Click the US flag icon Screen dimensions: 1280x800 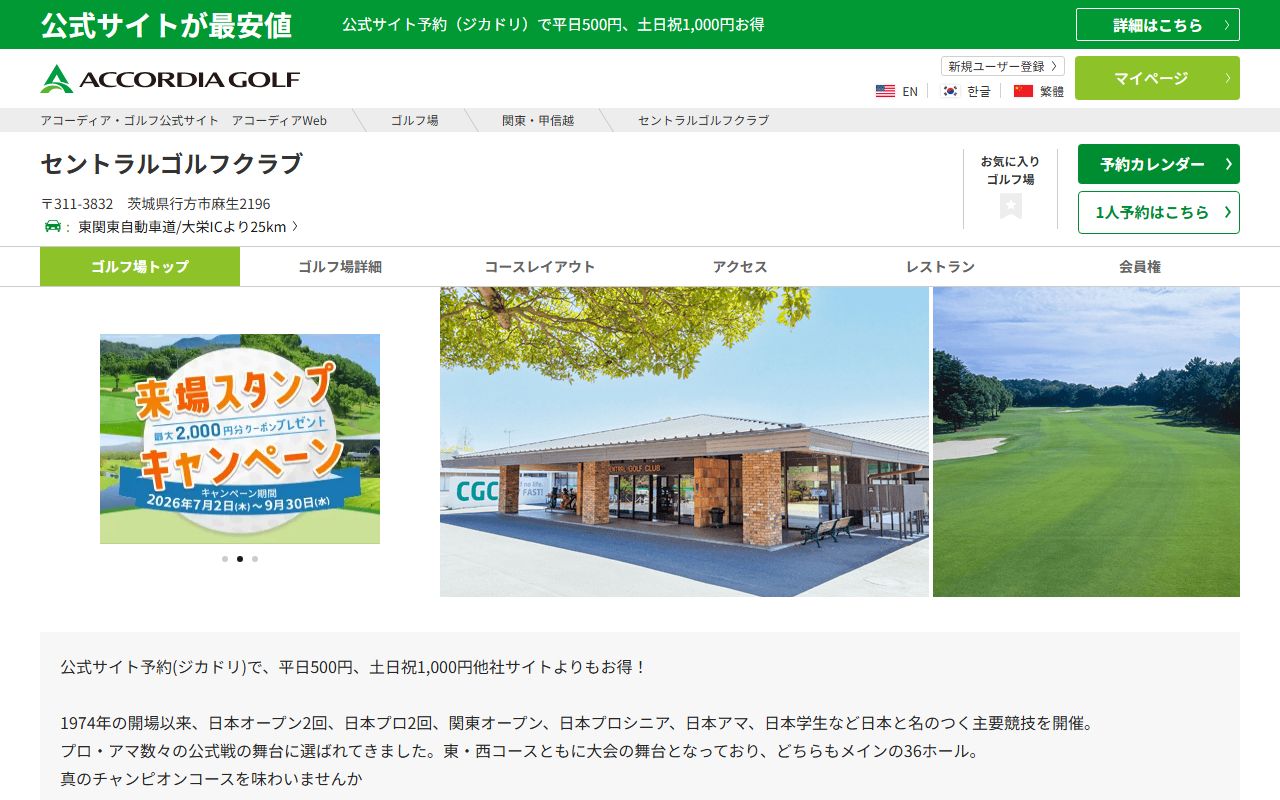885,91
